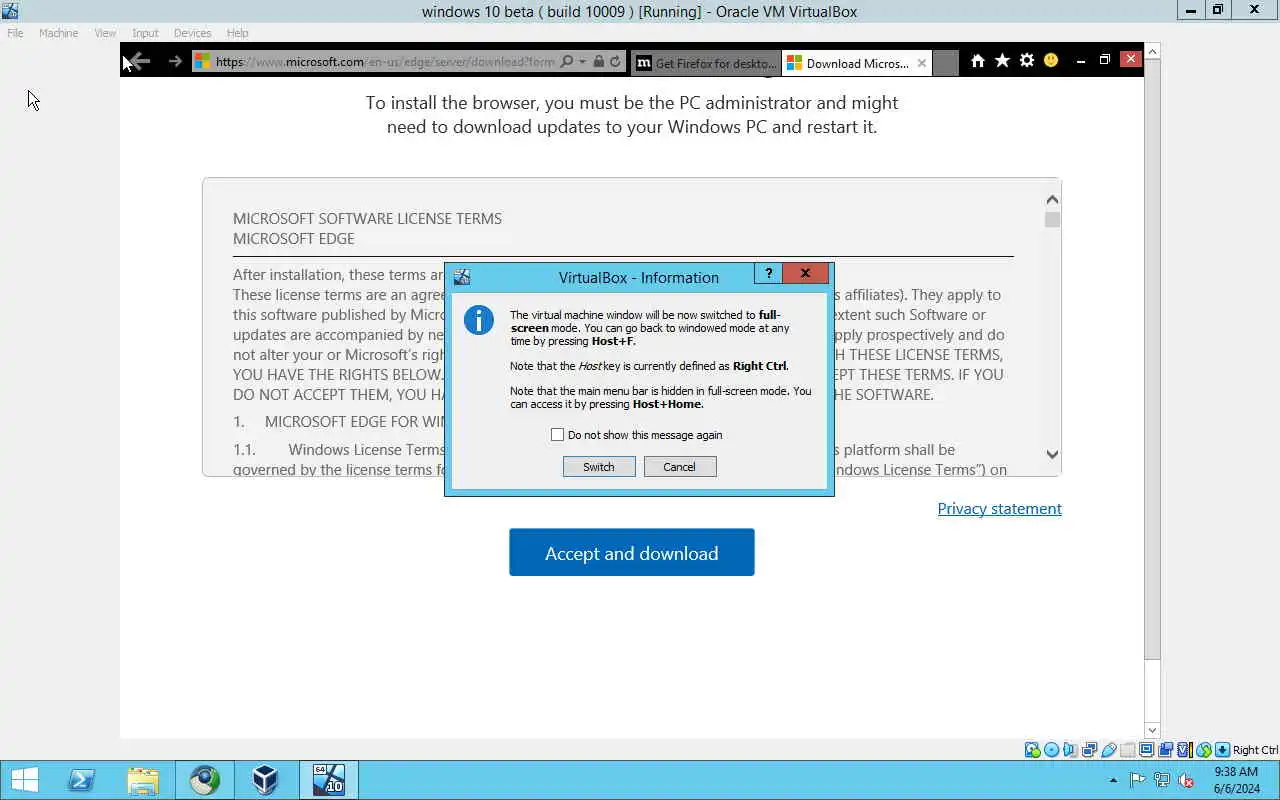Open the Machine menu
1280x800 pixels.
point(58,33)
